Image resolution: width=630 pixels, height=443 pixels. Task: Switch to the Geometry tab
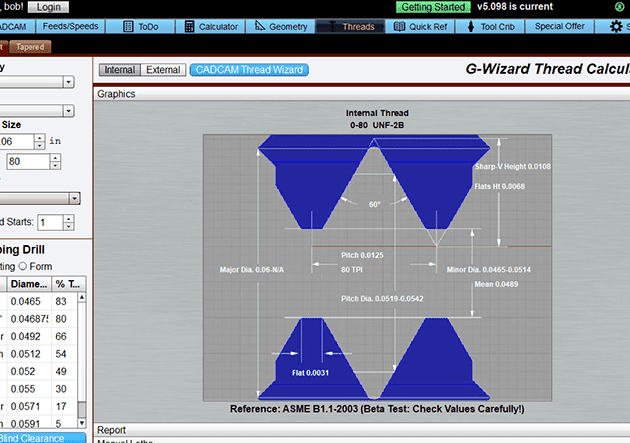coord(280,27)
